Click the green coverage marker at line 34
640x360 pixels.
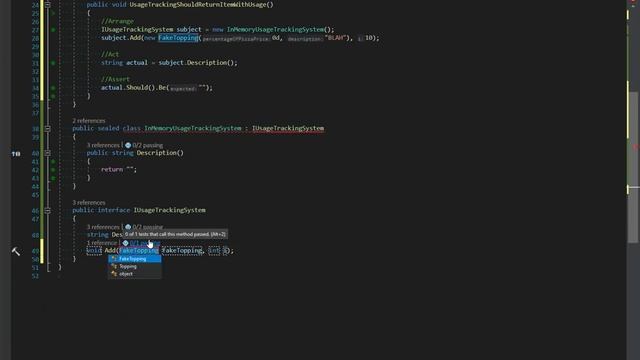point(53,88)
